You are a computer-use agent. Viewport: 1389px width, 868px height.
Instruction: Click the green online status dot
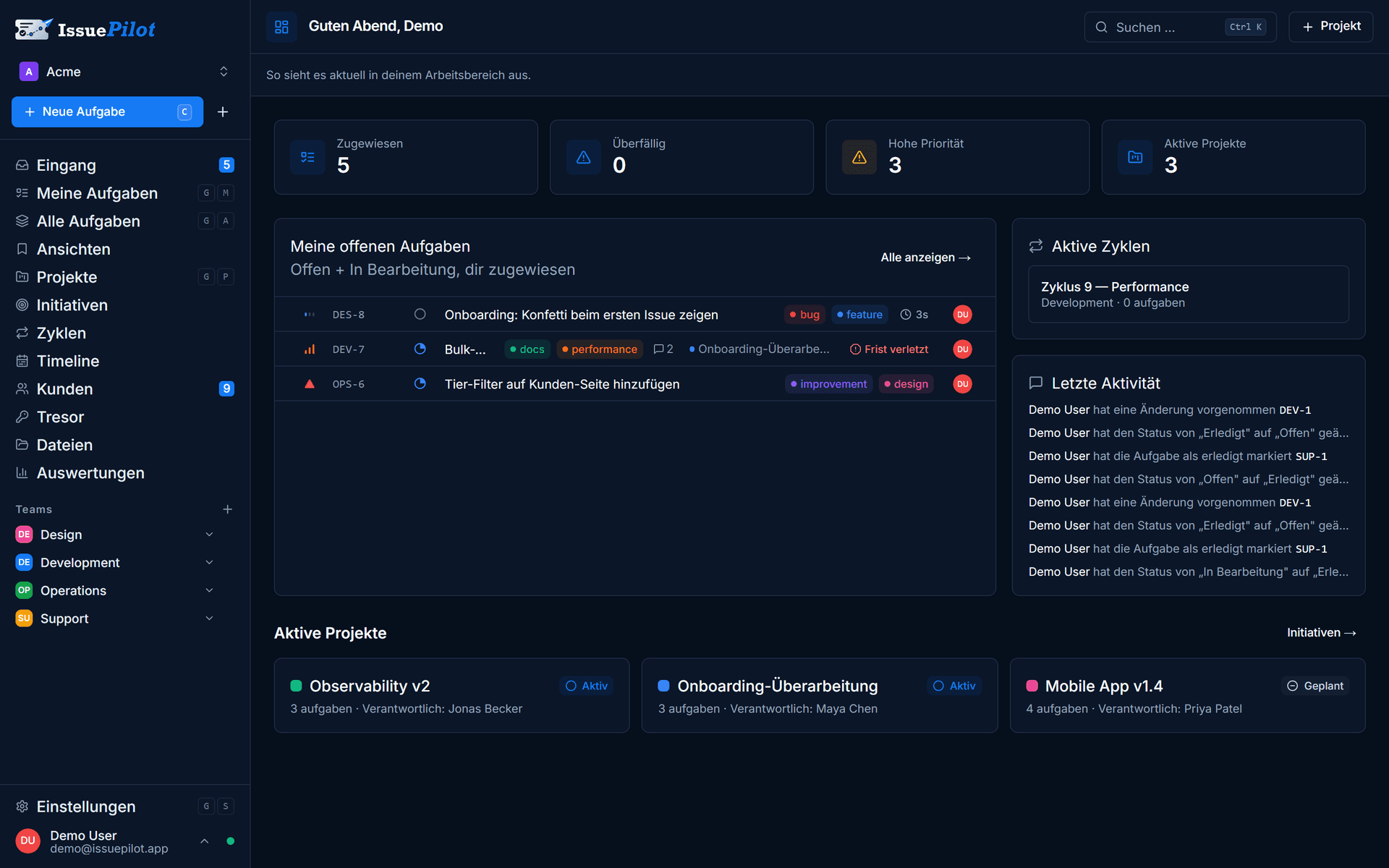tap(230, 841)
